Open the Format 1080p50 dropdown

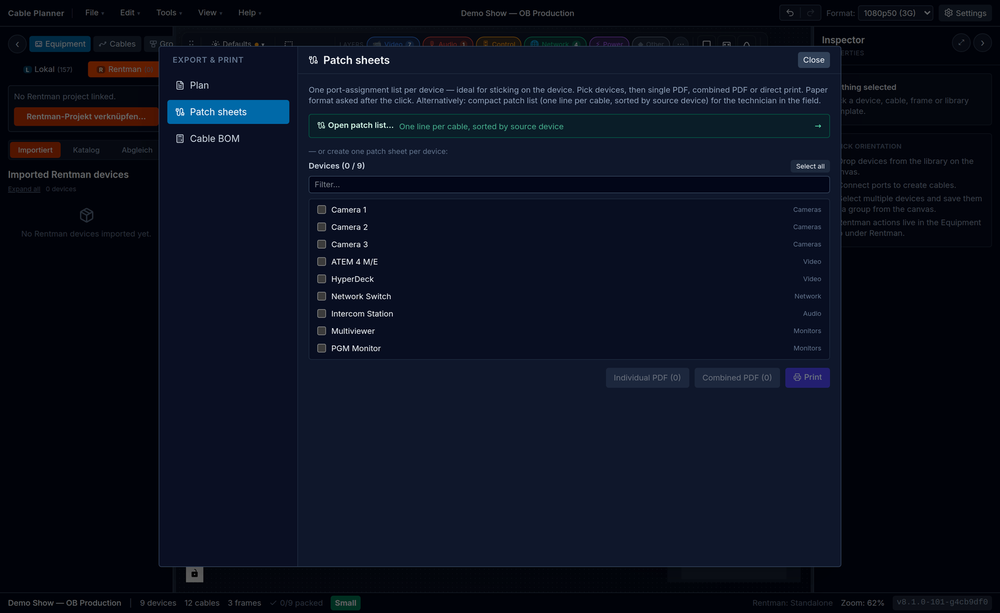(x=896, y=13)
